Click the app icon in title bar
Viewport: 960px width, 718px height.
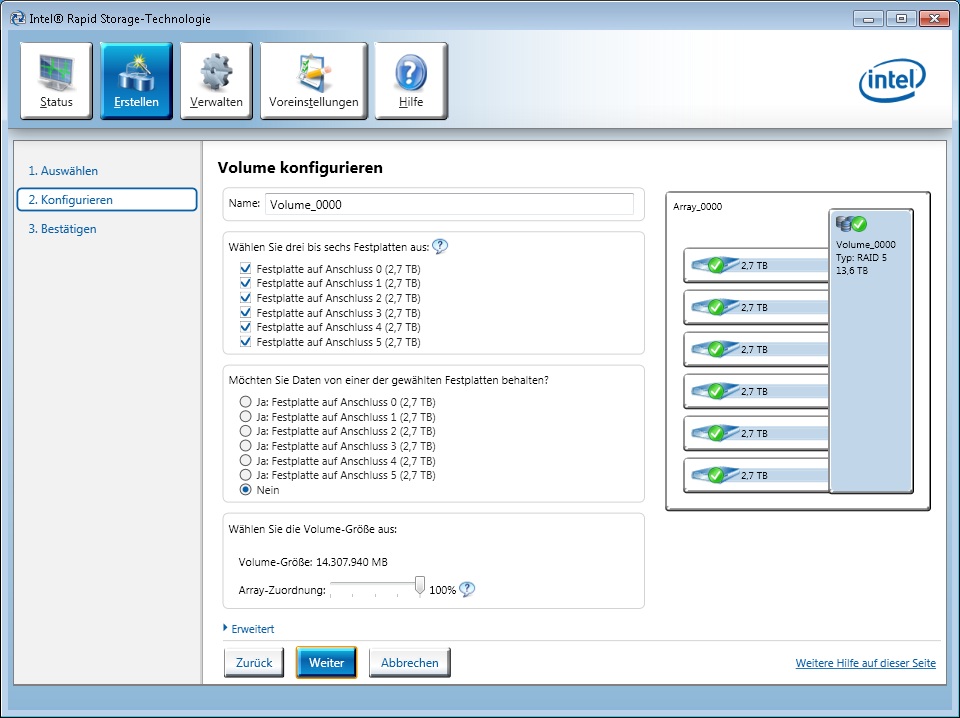point(18,18)
